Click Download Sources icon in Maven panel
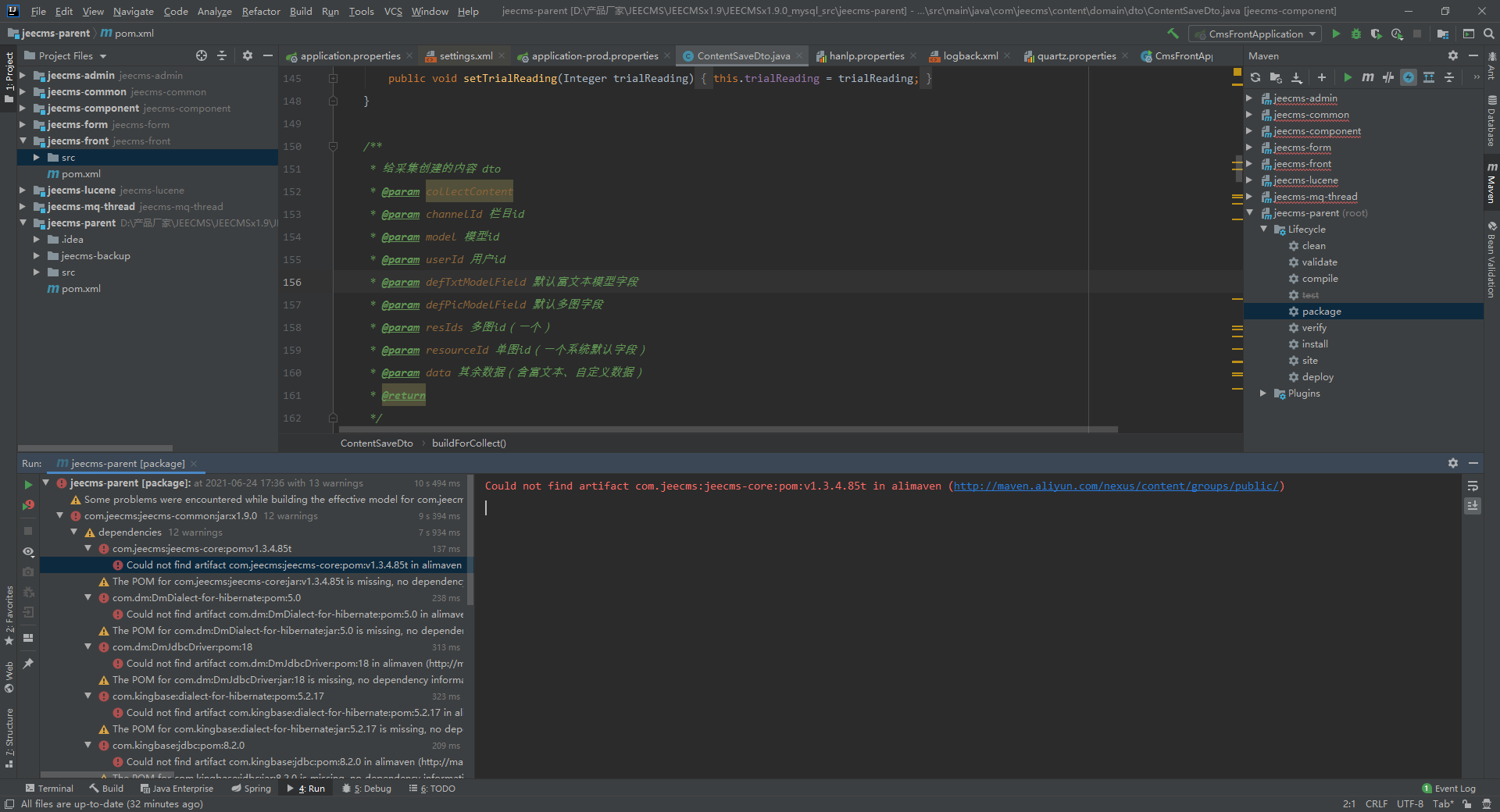This screenshot has width=1500, height=812. click(1296, 77)
